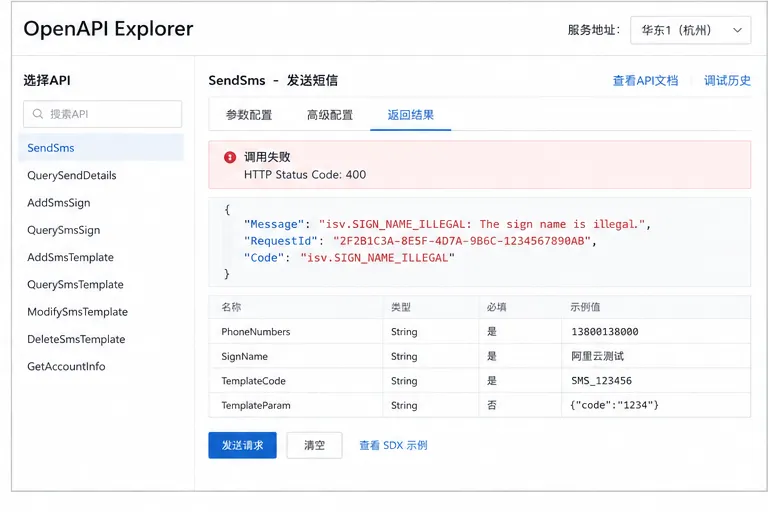Screen dimensions: 768x512
Task: Open the 服务地址 region dropdown 华东1（杭州）
Action: pos(690,30)
